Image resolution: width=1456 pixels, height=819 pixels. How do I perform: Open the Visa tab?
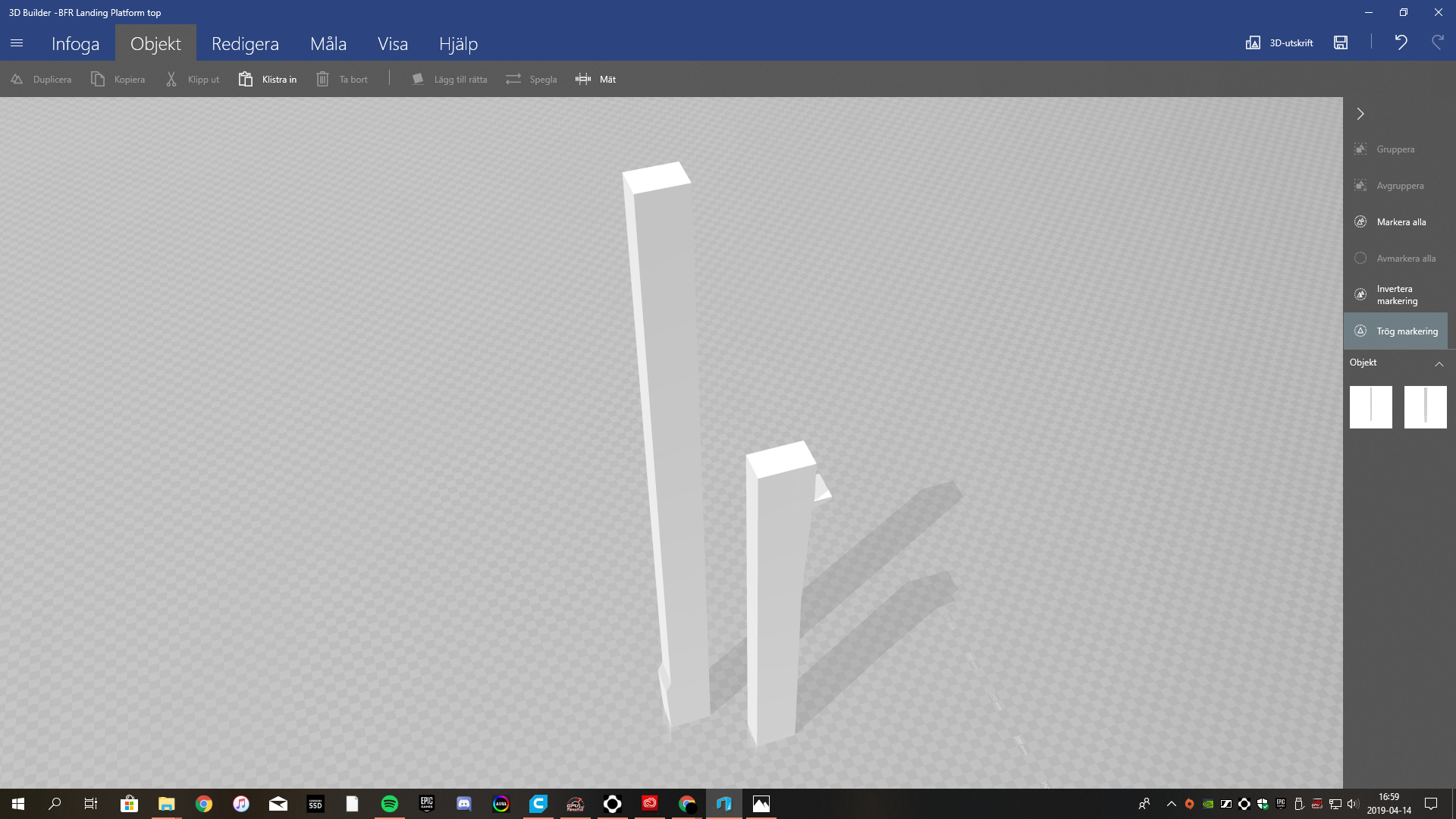pyautogui.click(x=393, y=43)
